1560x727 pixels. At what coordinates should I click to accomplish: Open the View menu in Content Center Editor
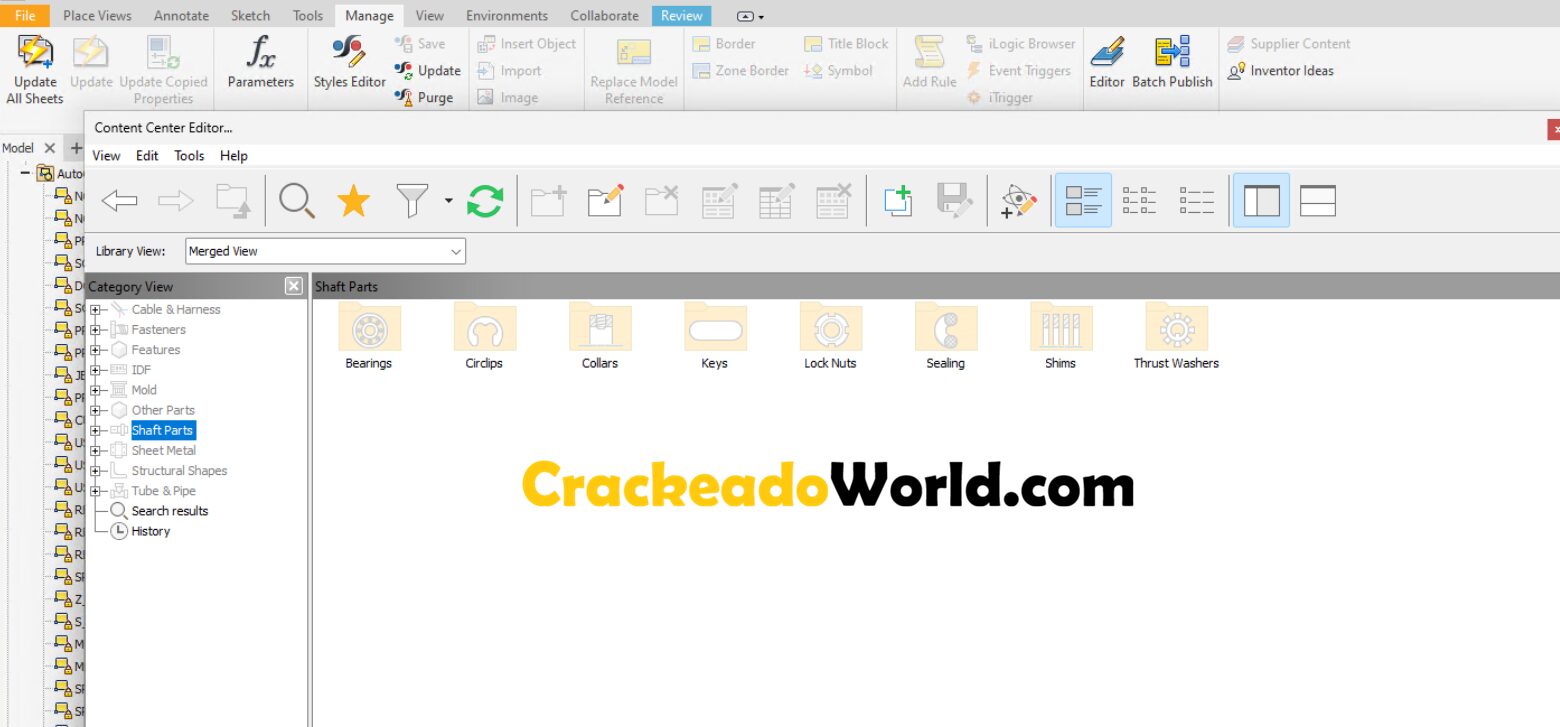click(x=106, y=156)
